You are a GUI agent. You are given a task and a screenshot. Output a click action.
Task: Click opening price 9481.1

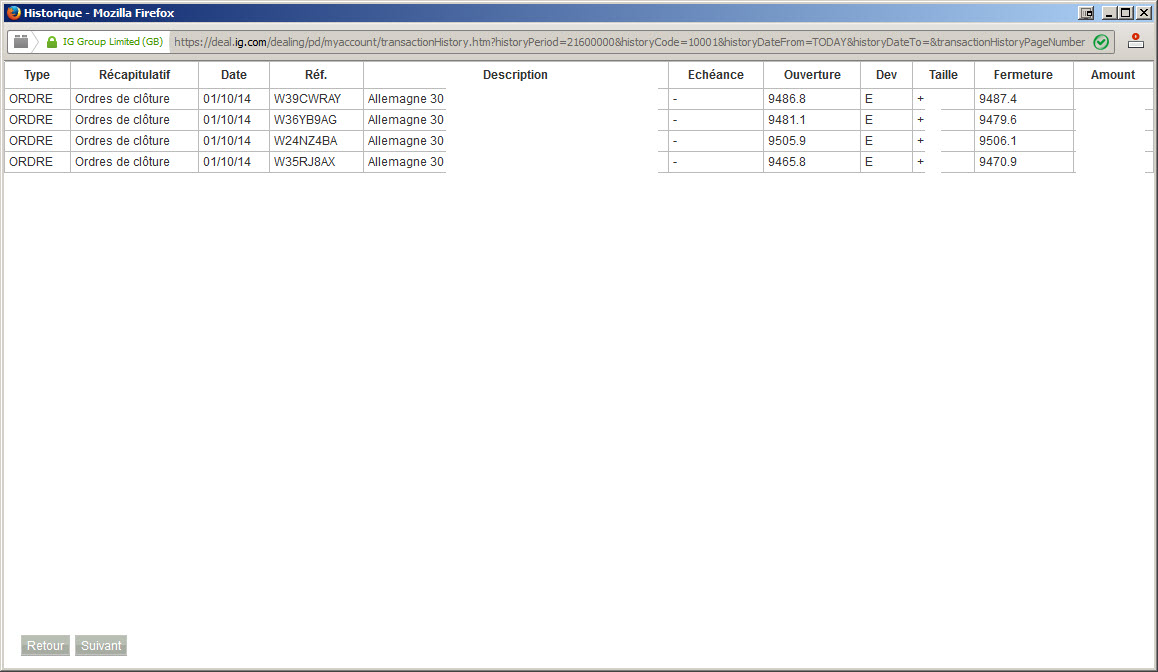[x=787, y=120]
